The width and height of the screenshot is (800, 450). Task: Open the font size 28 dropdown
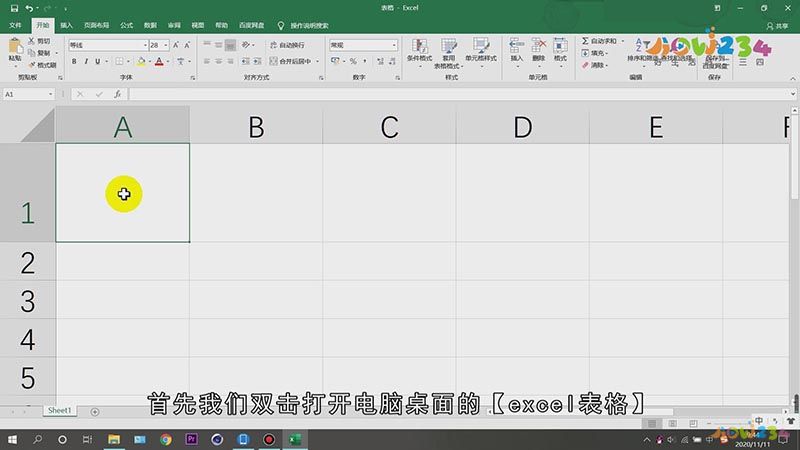(x=166, y=45)
